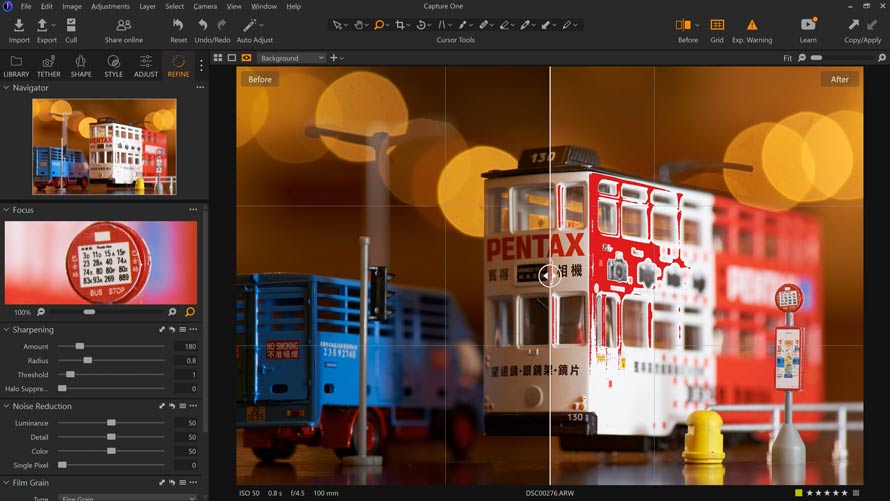Click the Sharpening Radius value field
The height and width of the screenshot is (501, 890).
(x=186, y=360)
